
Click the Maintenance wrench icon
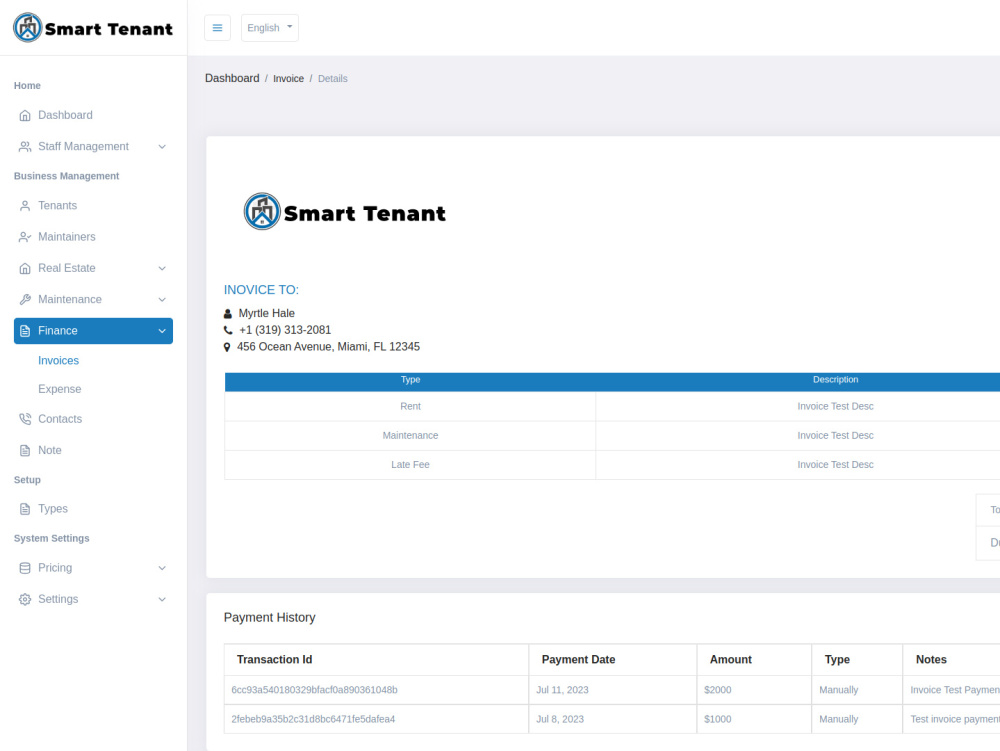tap(25, 300)
